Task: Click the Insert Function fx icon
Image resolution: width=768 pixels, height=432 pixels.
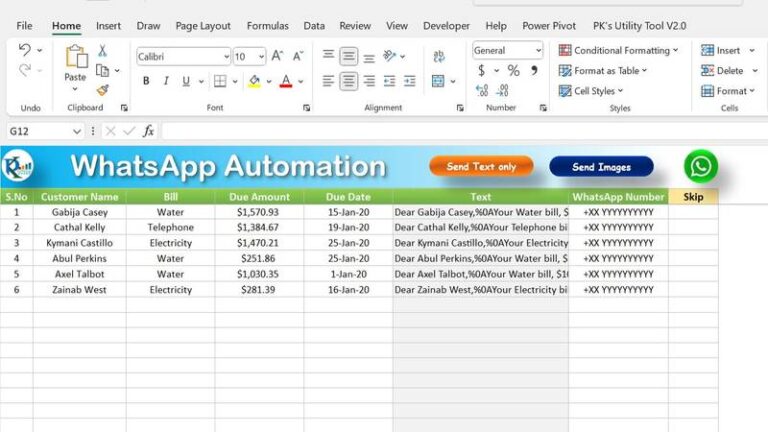Action: [x=148, y=131]
